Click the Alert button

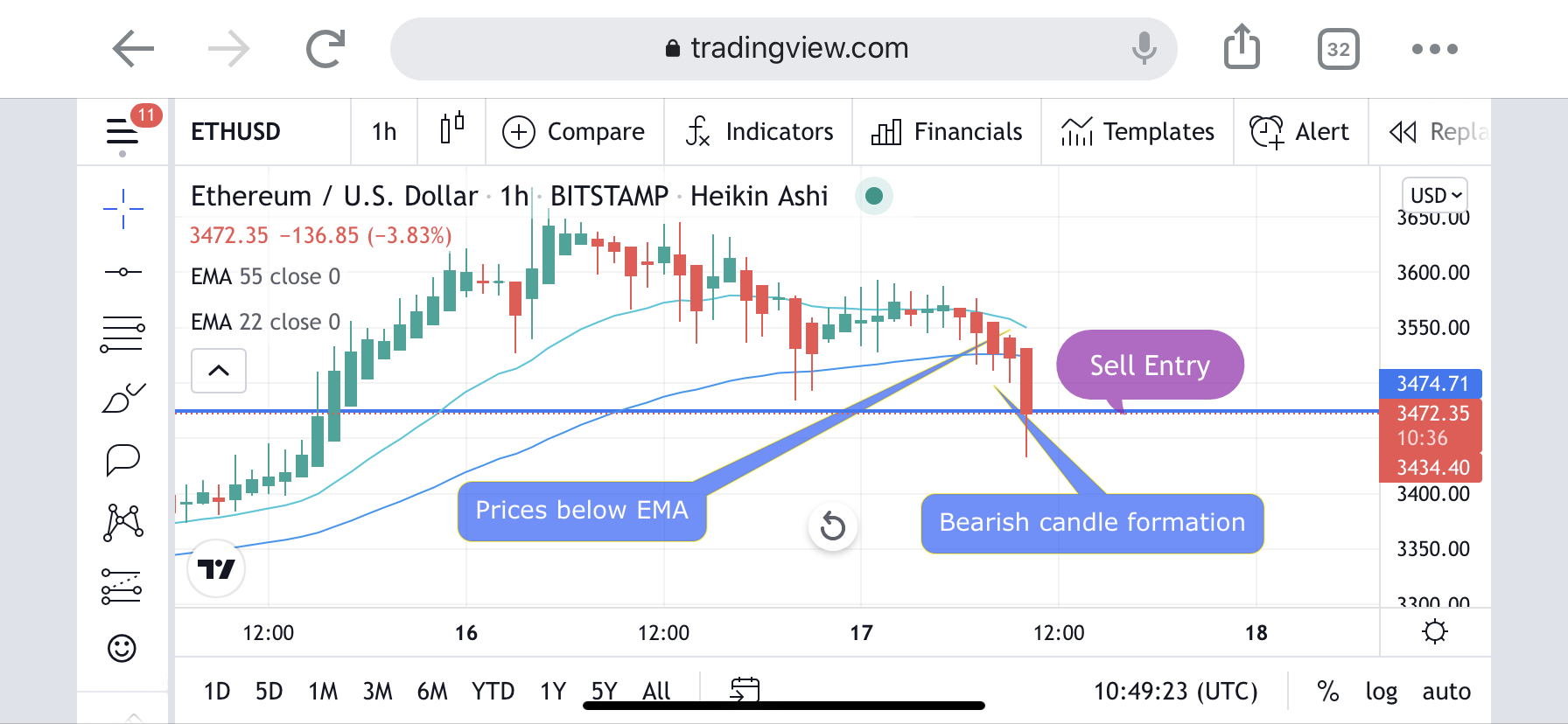pyautogui.click(x=1300, y=131)
